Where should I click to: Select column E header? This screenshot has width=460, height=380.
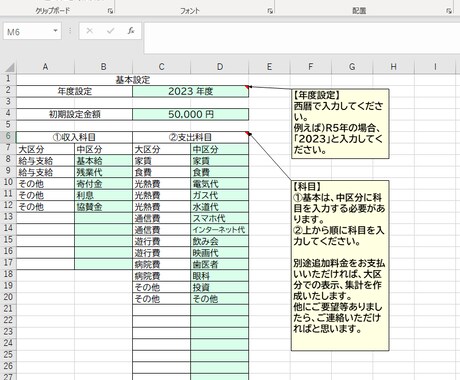pyautogui.click(x=269, y=67)
